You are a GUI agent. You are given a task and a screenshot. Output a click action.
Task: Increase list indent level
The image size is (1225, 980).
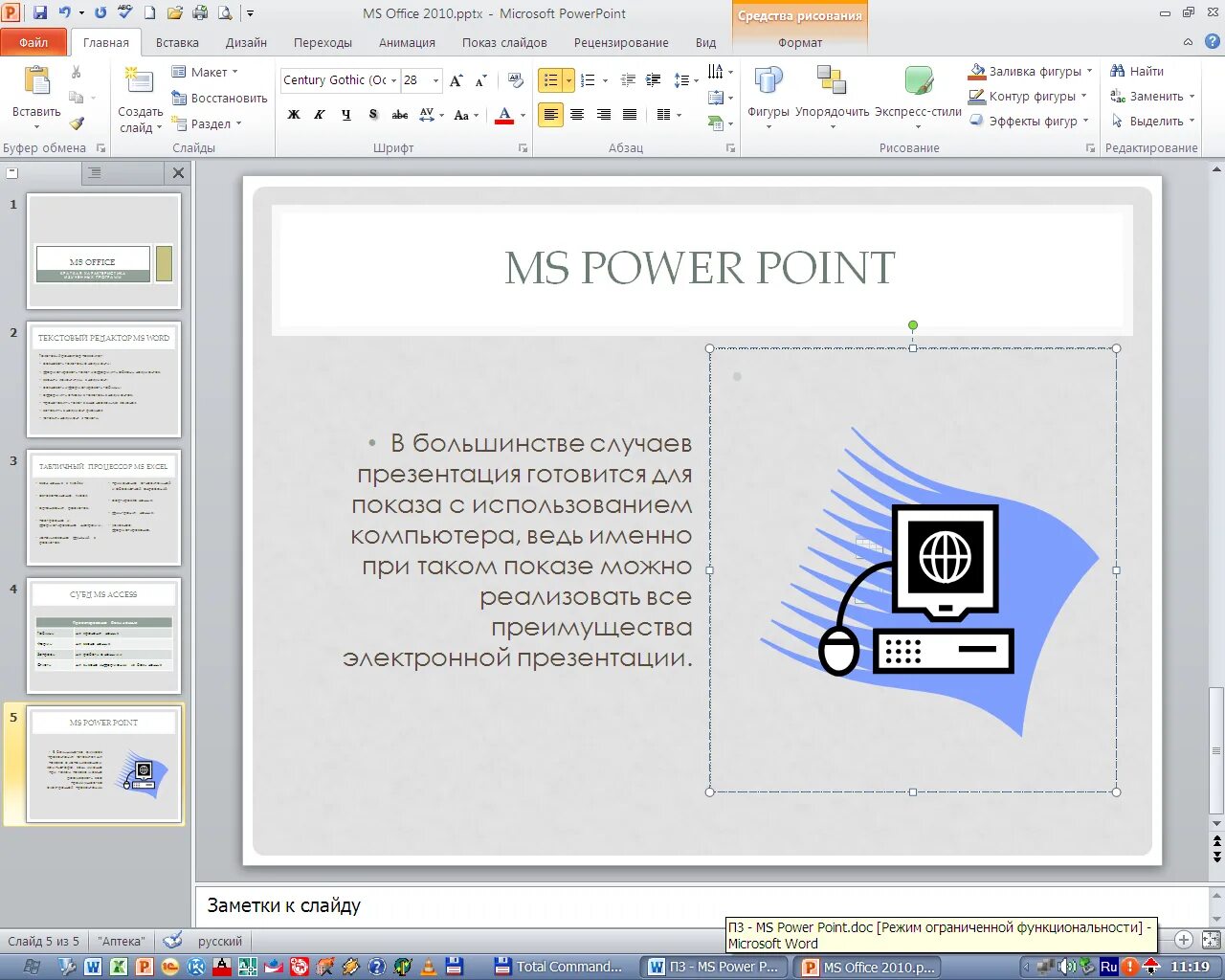[x=654, y=80]
